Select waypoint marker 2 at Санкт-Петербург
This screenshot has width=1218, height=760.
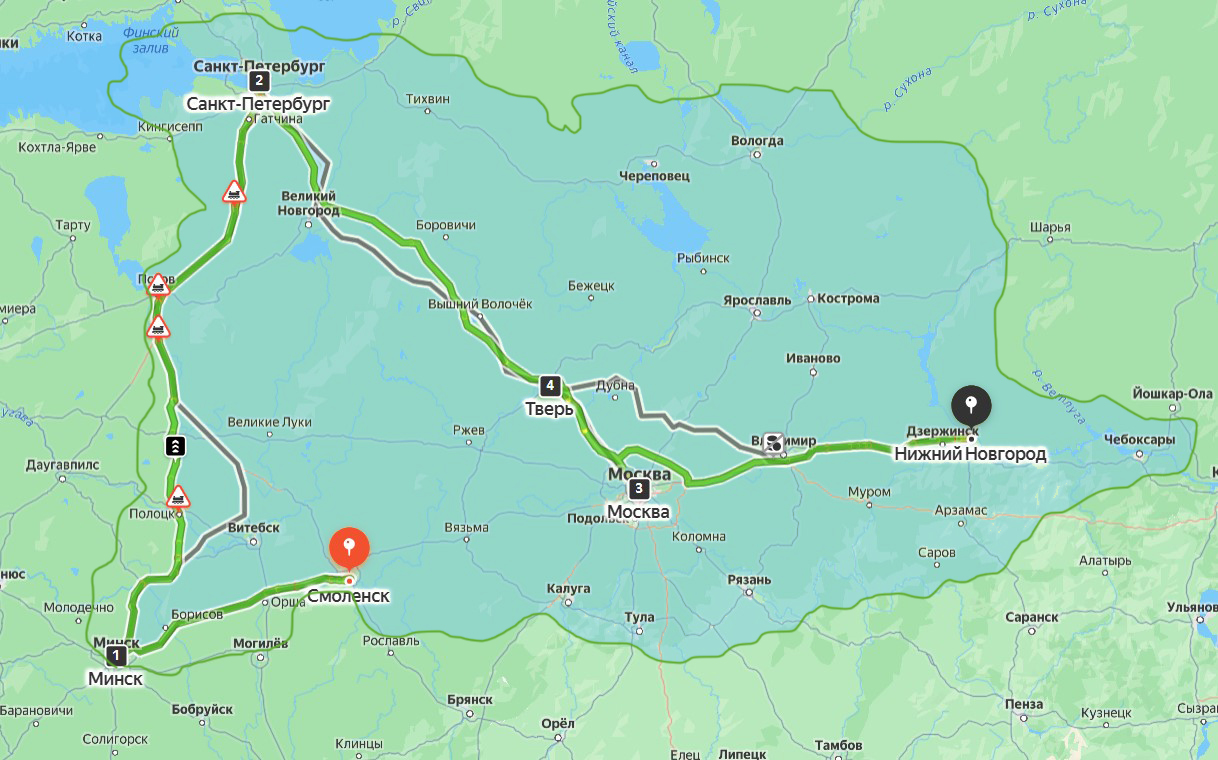click(260, 81)
